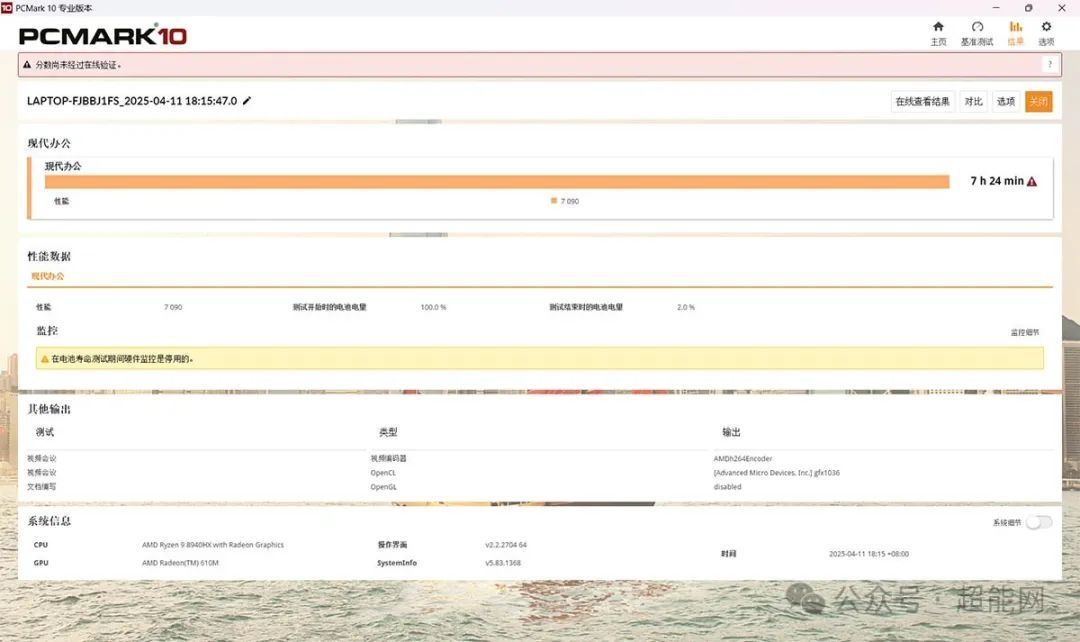Select the Modern Office (现代办公) performance data tab
Screen dimensions: 1080x642
pyautogui.click(x=48, y=276)
